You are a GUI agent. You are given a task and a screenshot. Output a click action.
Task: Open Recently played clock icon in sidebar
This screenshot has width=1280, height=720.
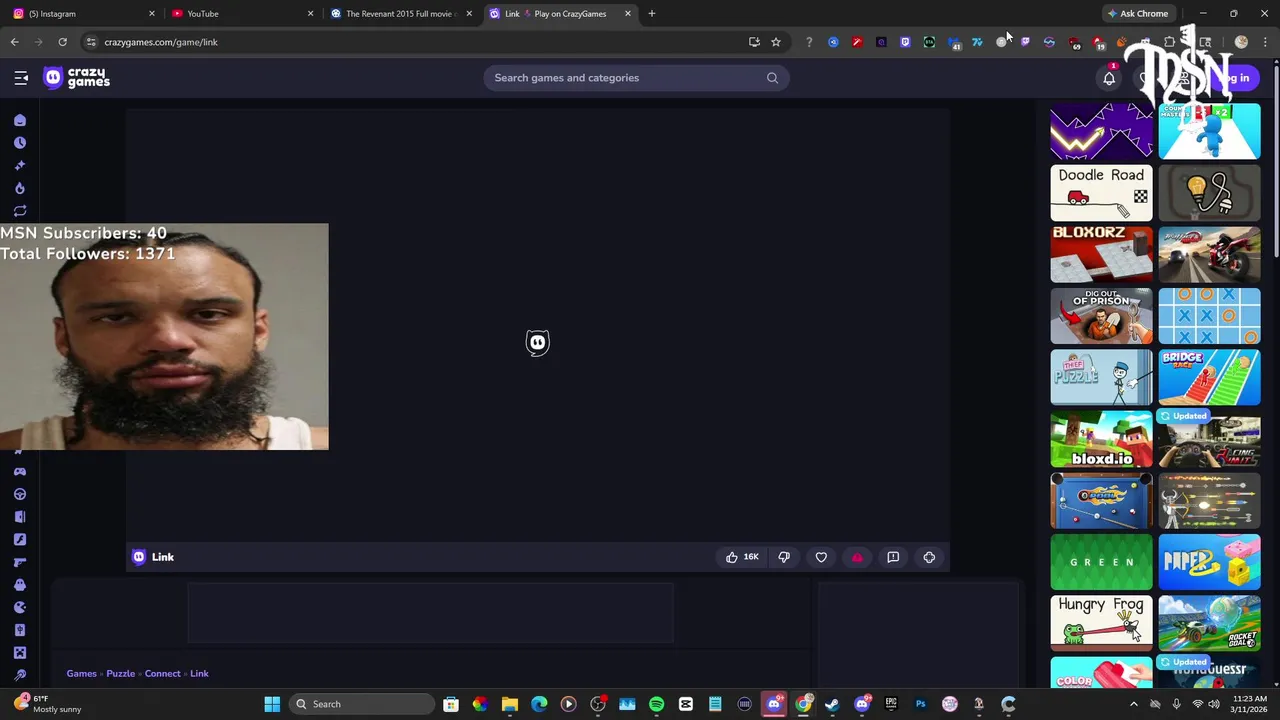pyautogui.click(x=19, y=143)
